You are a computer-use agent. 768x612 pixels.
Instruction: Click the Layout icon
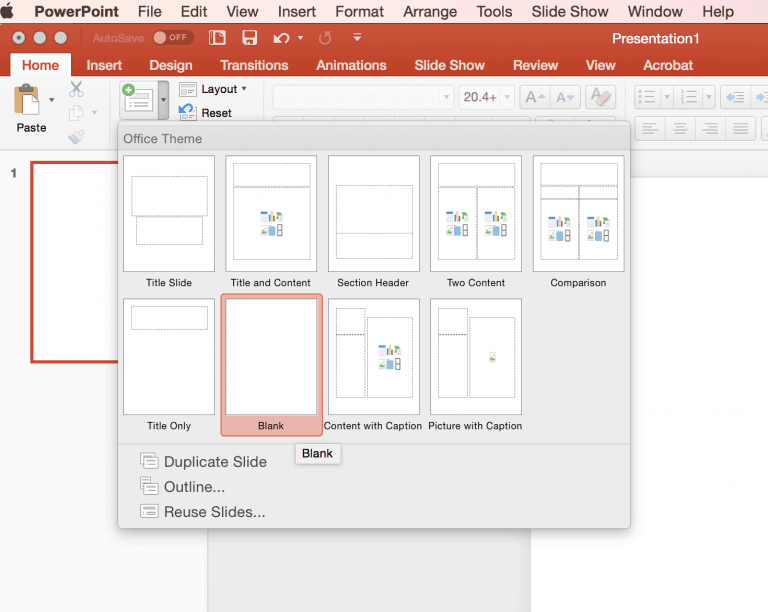click(x=188, y=89)
